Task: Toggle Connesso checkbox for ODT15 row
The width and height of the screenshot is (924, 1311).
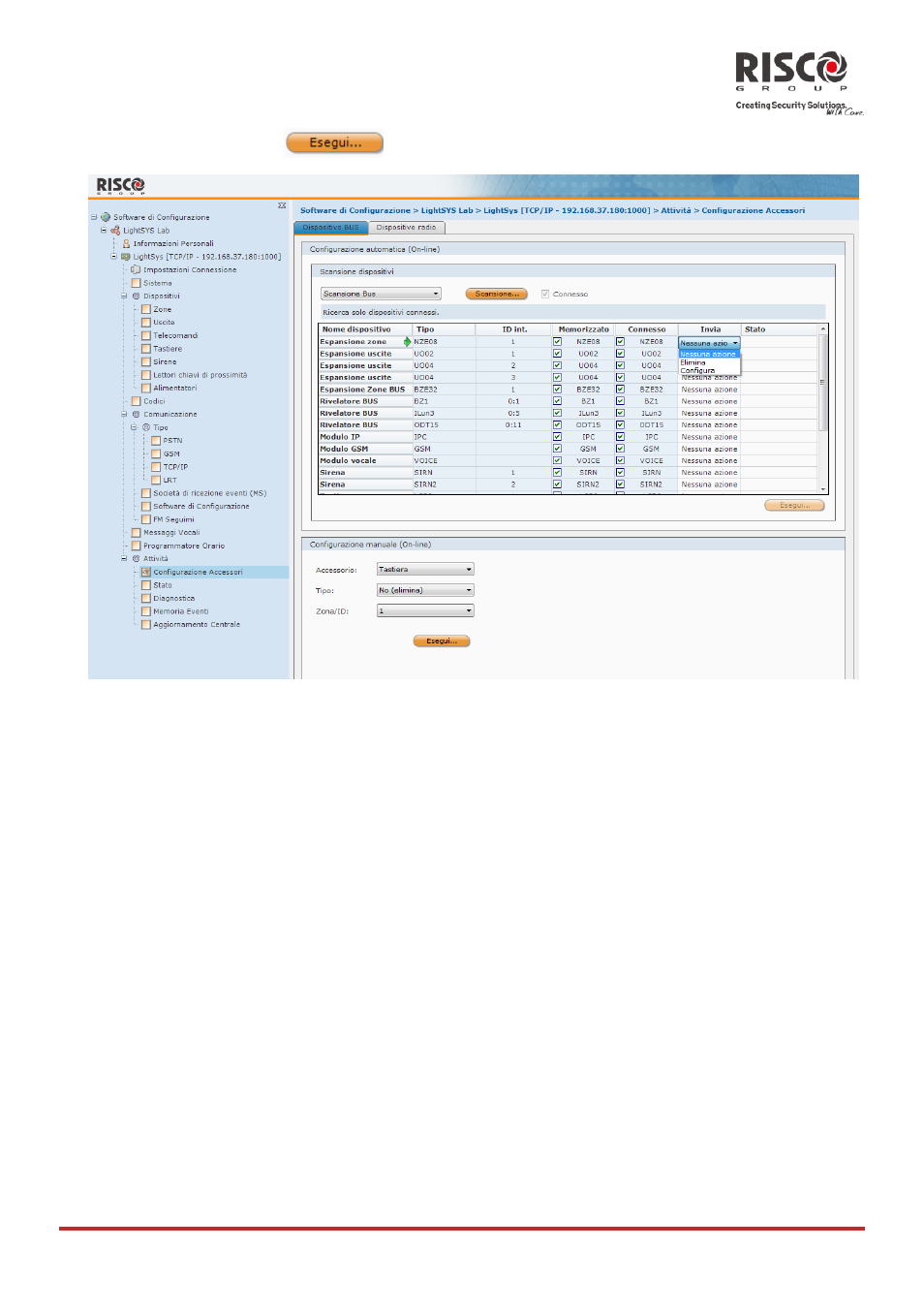Action: point(620,425)
